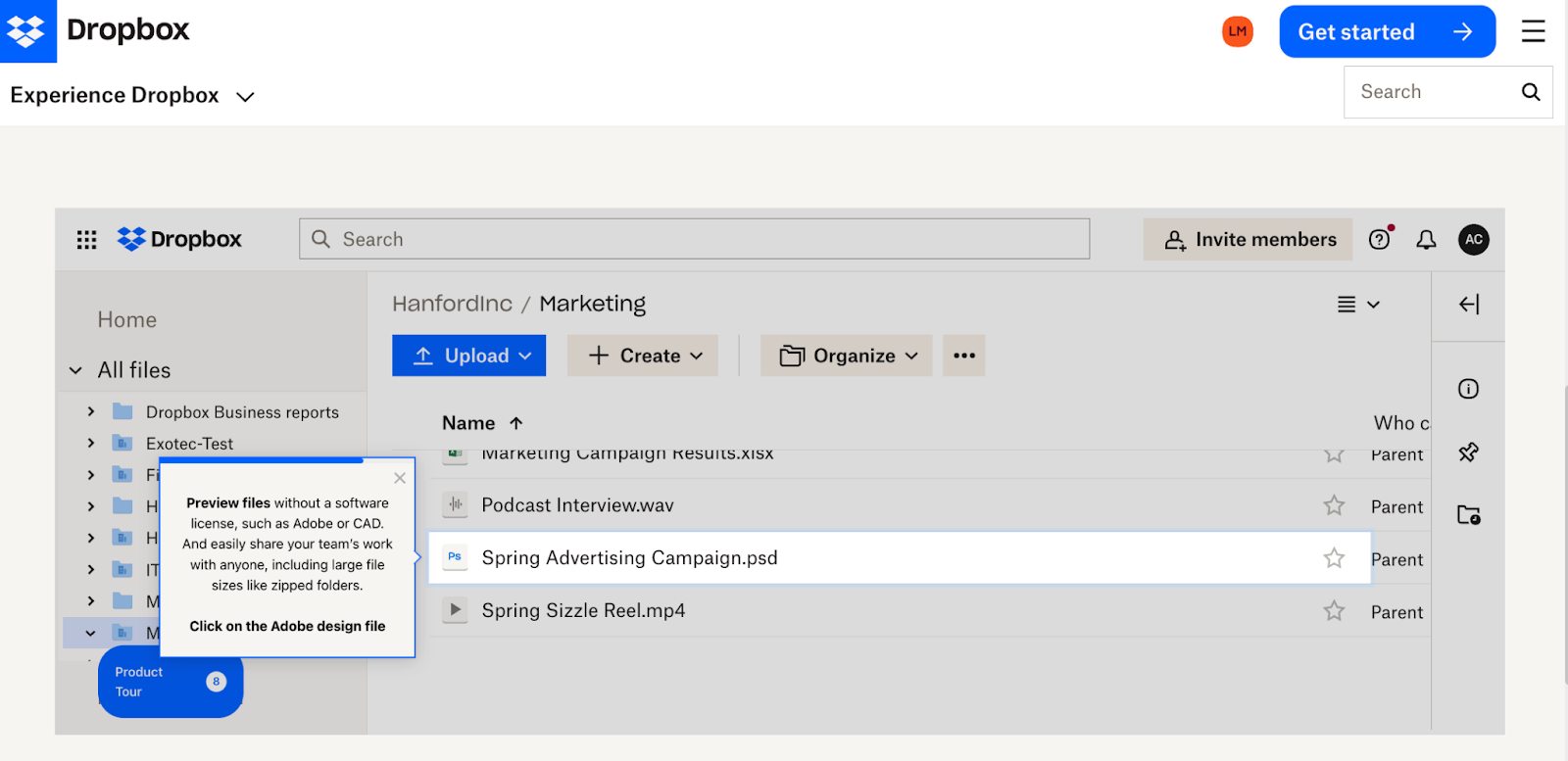Open the info details icon

pos(1468,389)
